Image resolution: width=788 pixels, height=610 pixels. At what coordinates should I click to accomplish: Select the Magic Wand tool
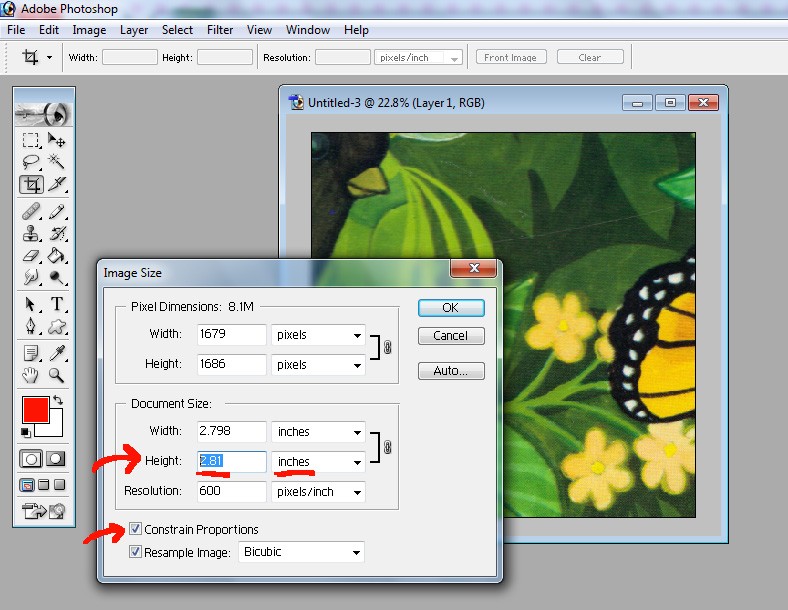pyautogui.click(x=56, y=162)
